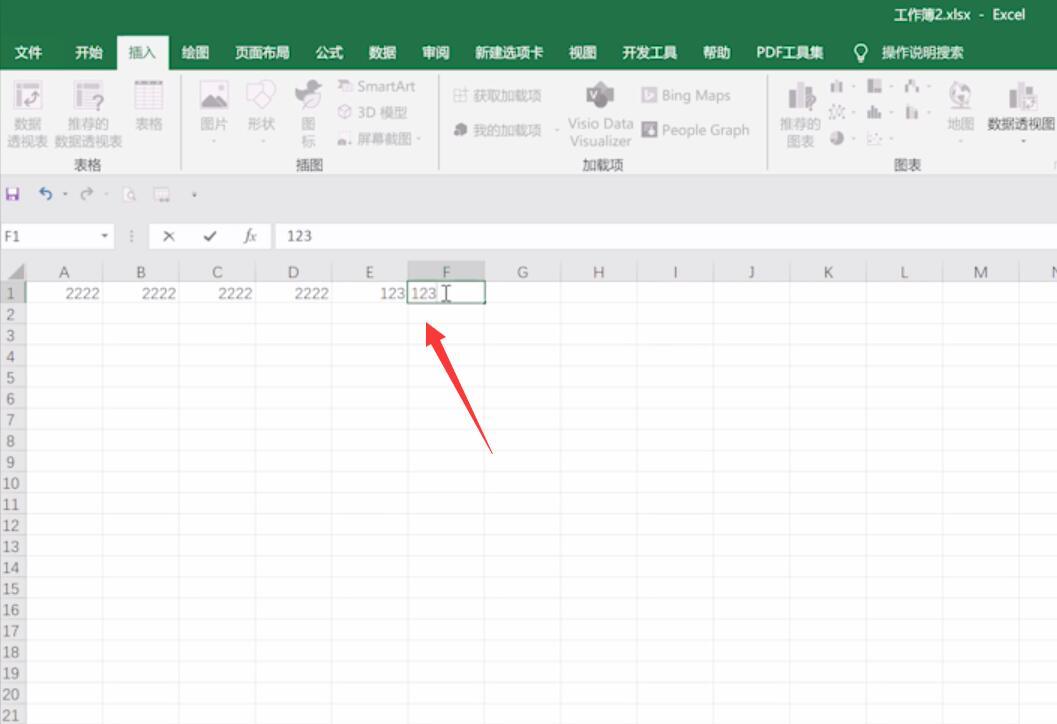Switch to the 绘图 (Draw) tab
This screenshot has width=1057, height=724.
point(195,53)
